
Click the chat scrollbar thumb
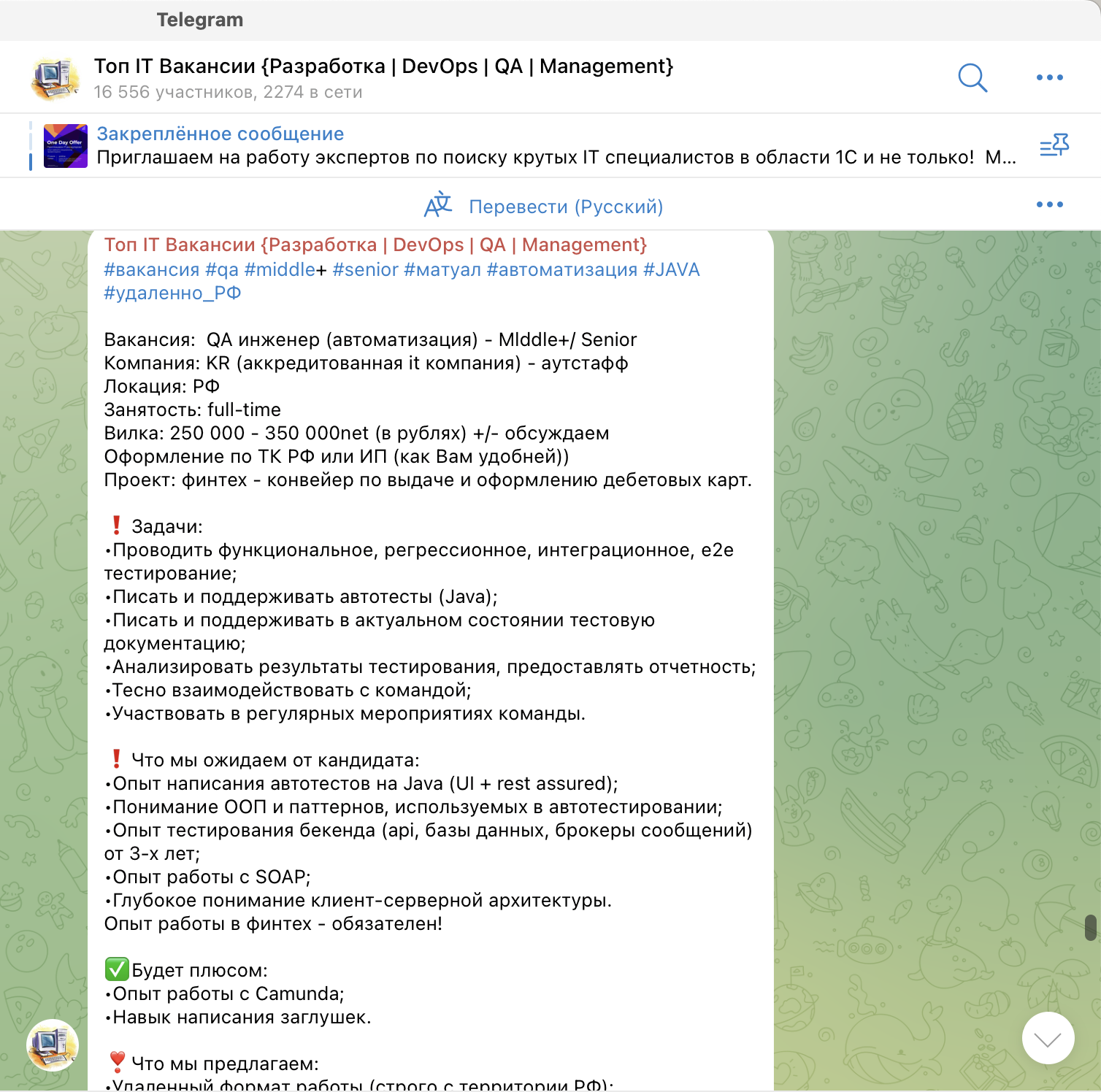1091,927
